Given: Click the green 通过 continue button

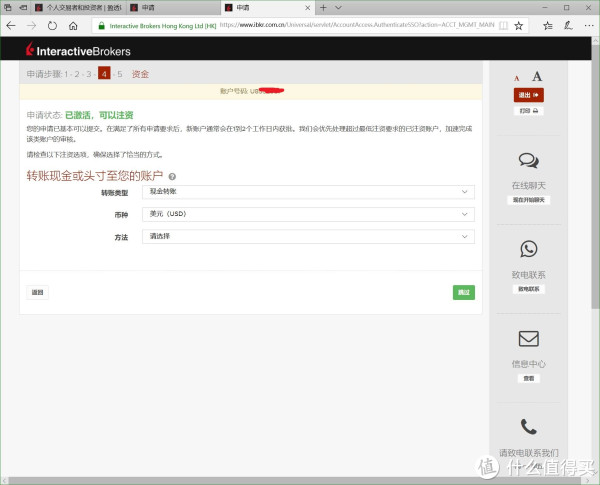Looking at the screenshot, I should click(463, 293).
